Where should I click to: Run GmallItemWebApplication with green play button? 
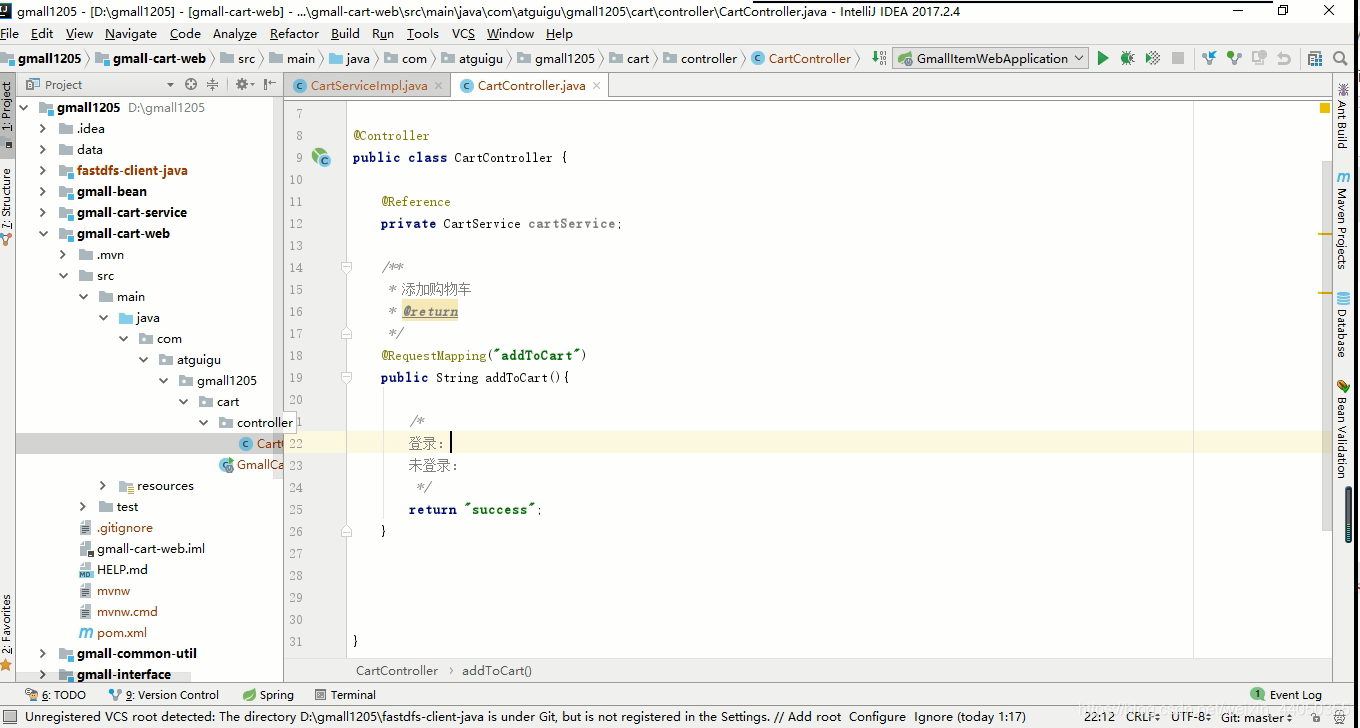(x=1103, y=58)
